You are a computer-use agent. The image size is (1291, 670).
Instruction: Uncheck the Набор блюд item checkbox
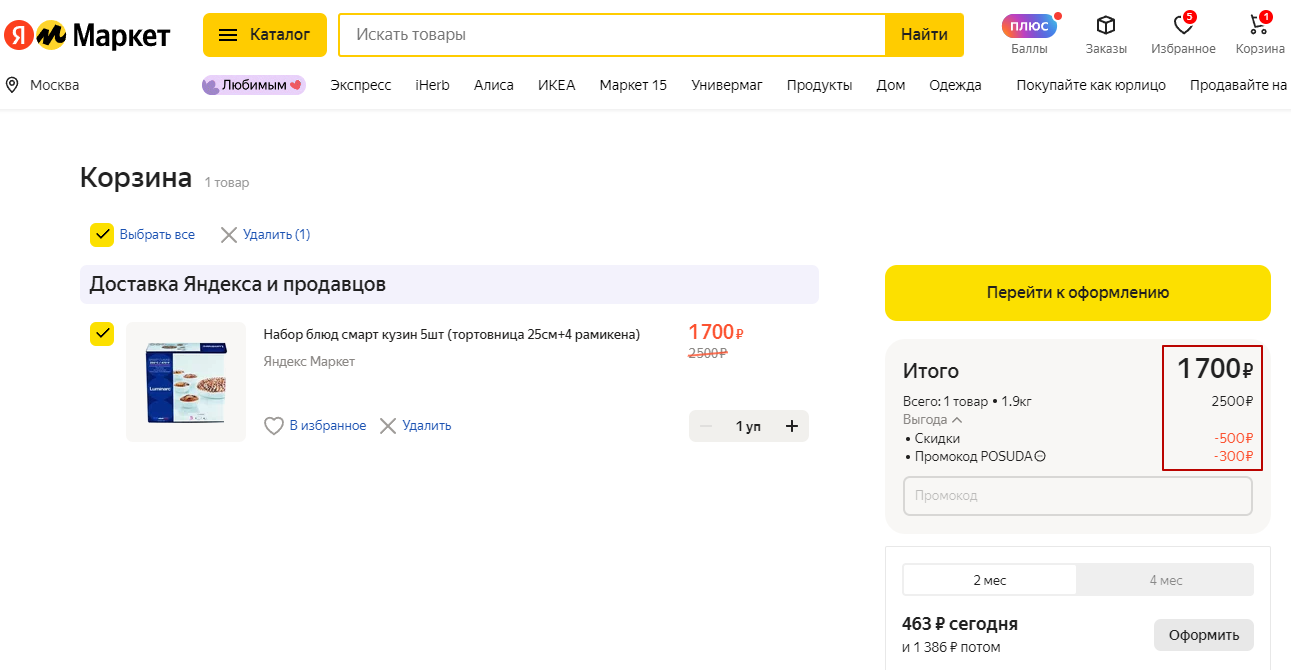102,334
